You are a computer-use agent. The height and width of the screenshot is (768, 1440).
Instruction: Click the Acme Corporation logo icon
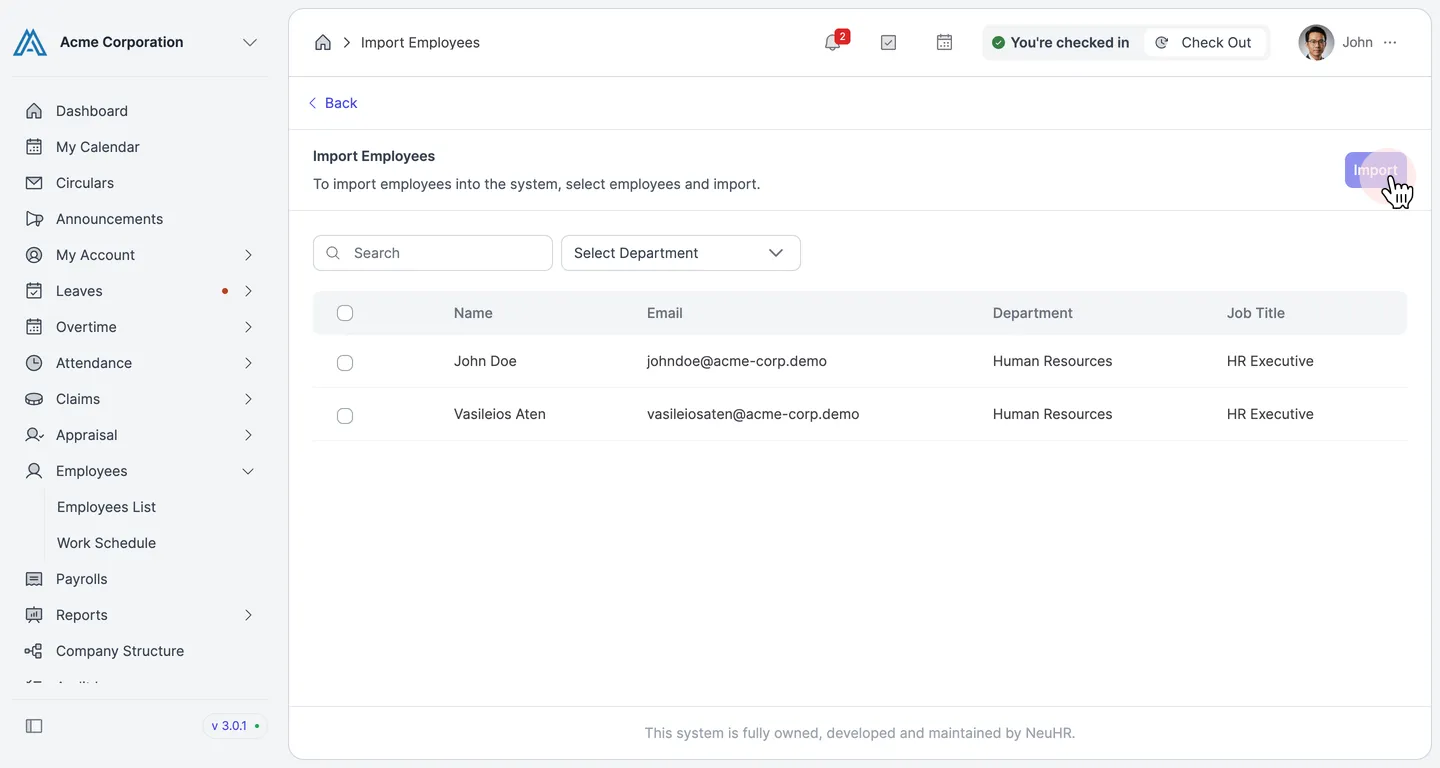point(30,42)
